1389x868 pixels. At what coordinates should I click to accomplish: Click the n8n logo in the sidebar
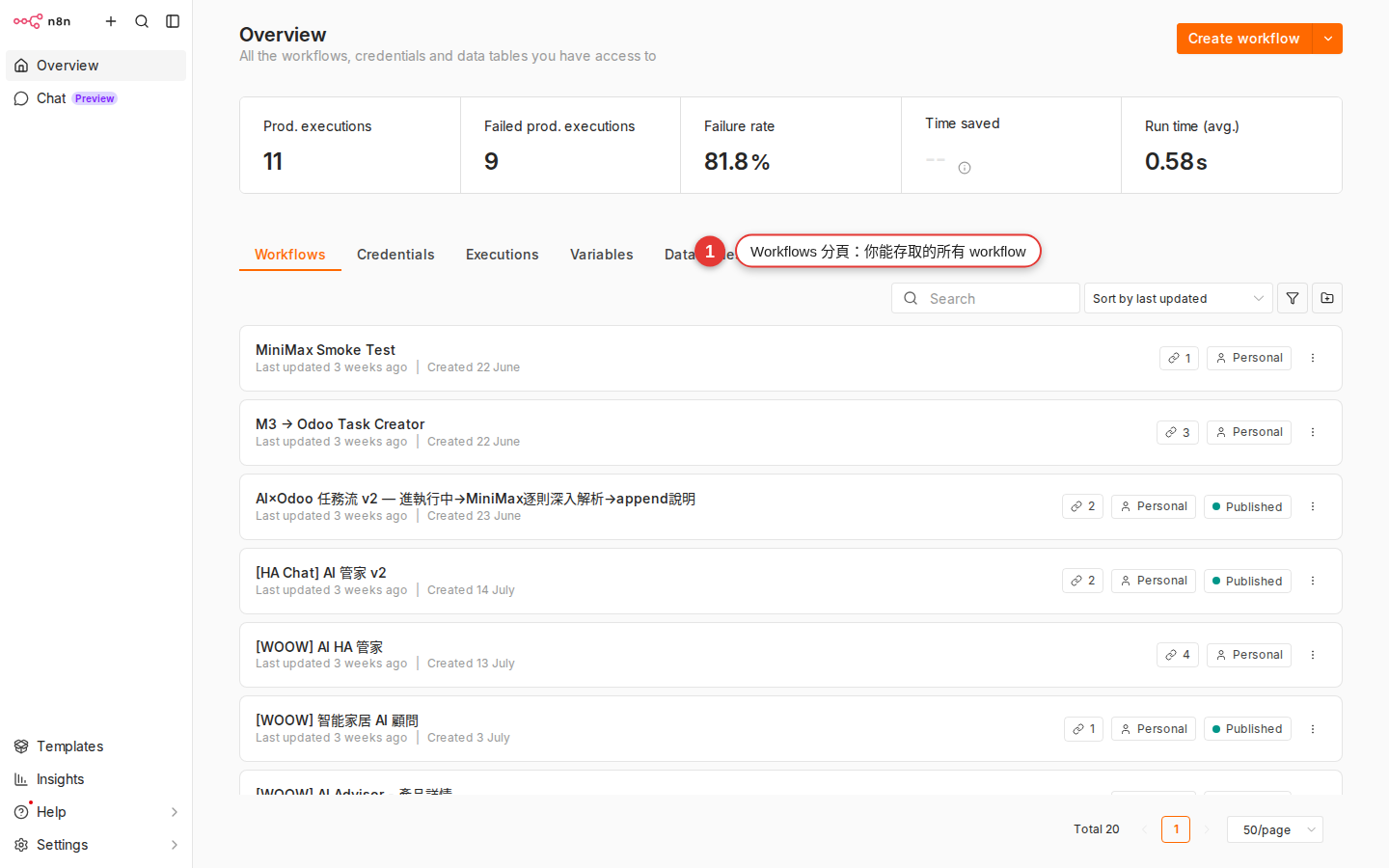41,21
